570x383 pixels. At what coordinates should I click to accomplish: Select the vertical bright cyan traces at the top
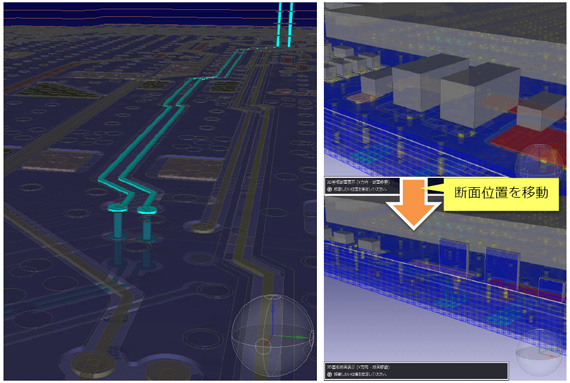coord(285,25)
